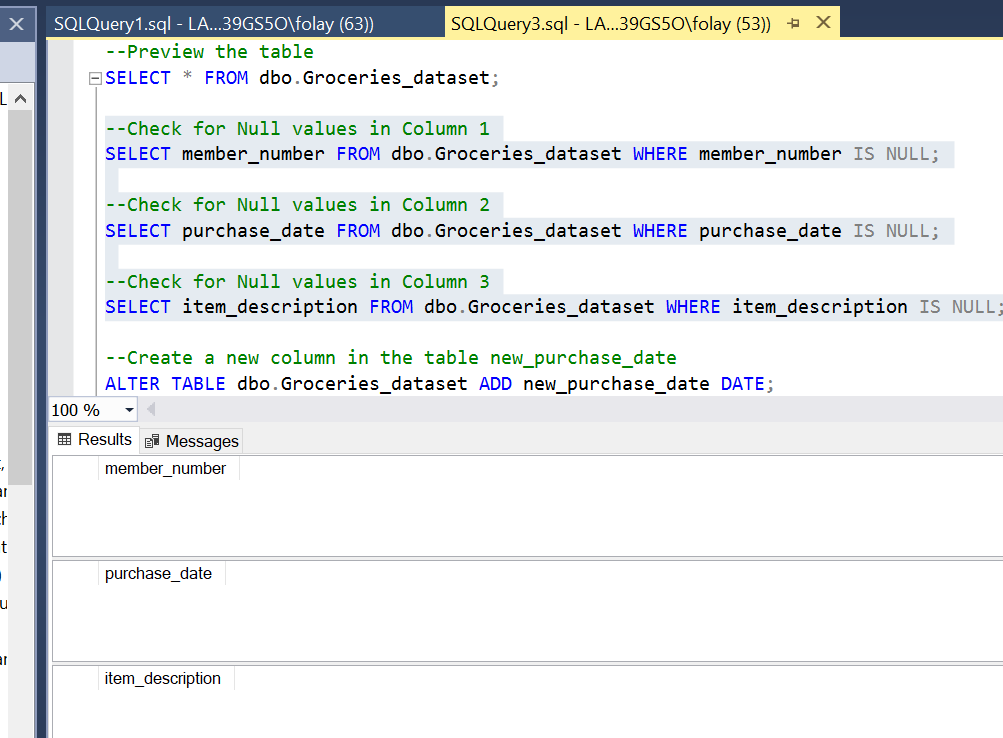Click the purchase_date column header
The height and width of the screenshot is (738, 1003).
[158, 573]
